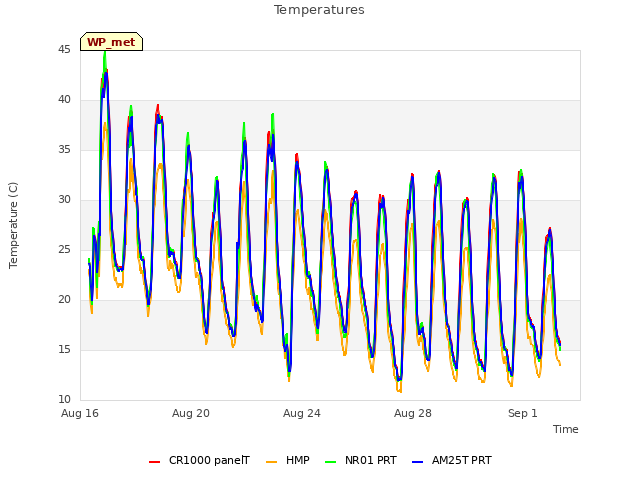
Task: Click the red CR1000 panelT legend swatch
Action: pos(154,462)
